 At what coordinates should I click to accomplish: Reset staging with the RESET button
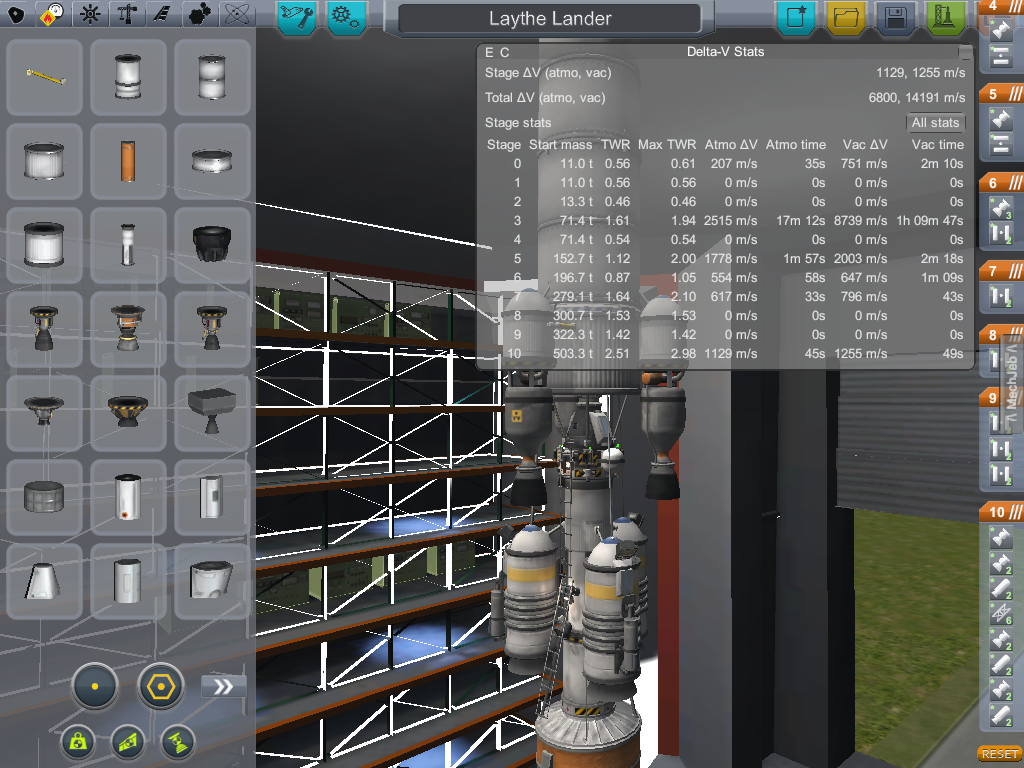coord(999,754)
